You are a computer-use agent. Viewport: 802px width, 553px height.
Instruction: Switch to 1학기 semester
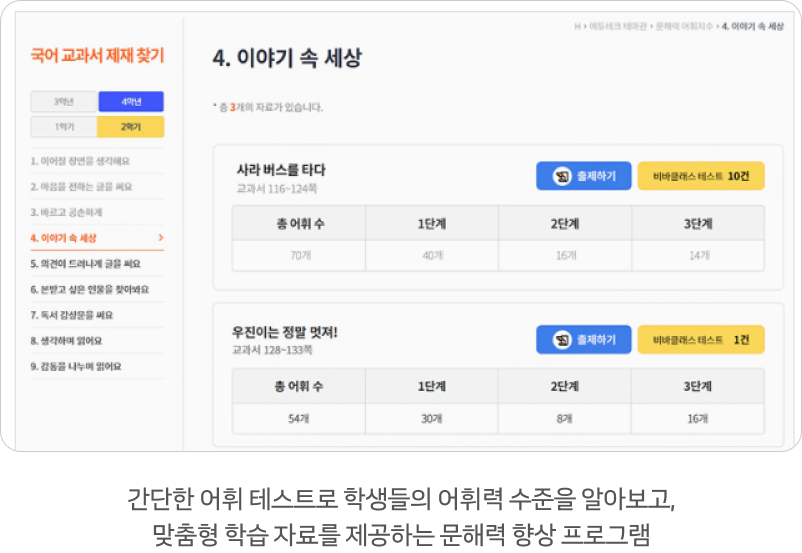[x=64, y=127]
